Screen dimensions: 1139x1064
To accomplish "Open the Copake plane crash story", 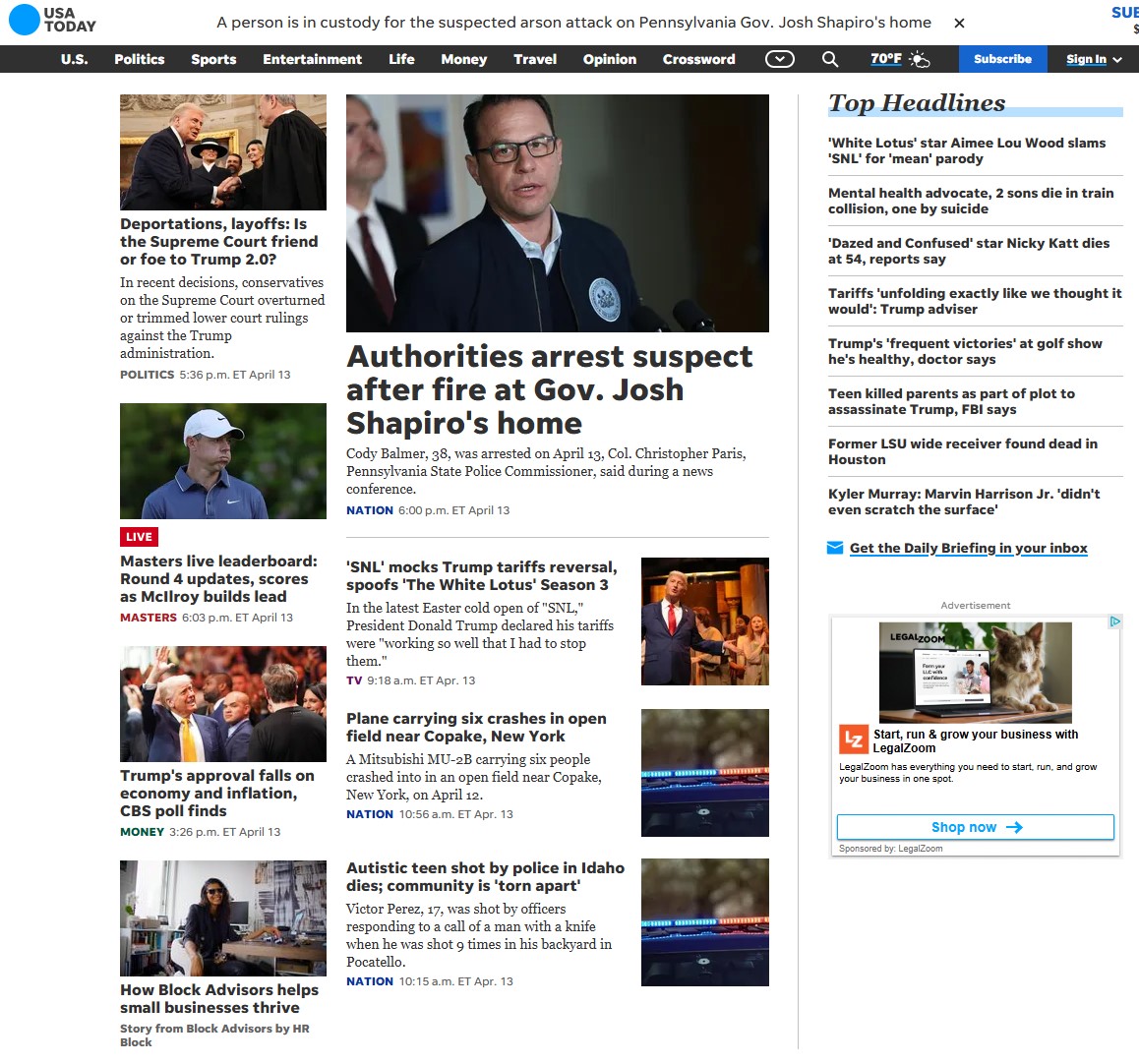I will tap(476, 727).
